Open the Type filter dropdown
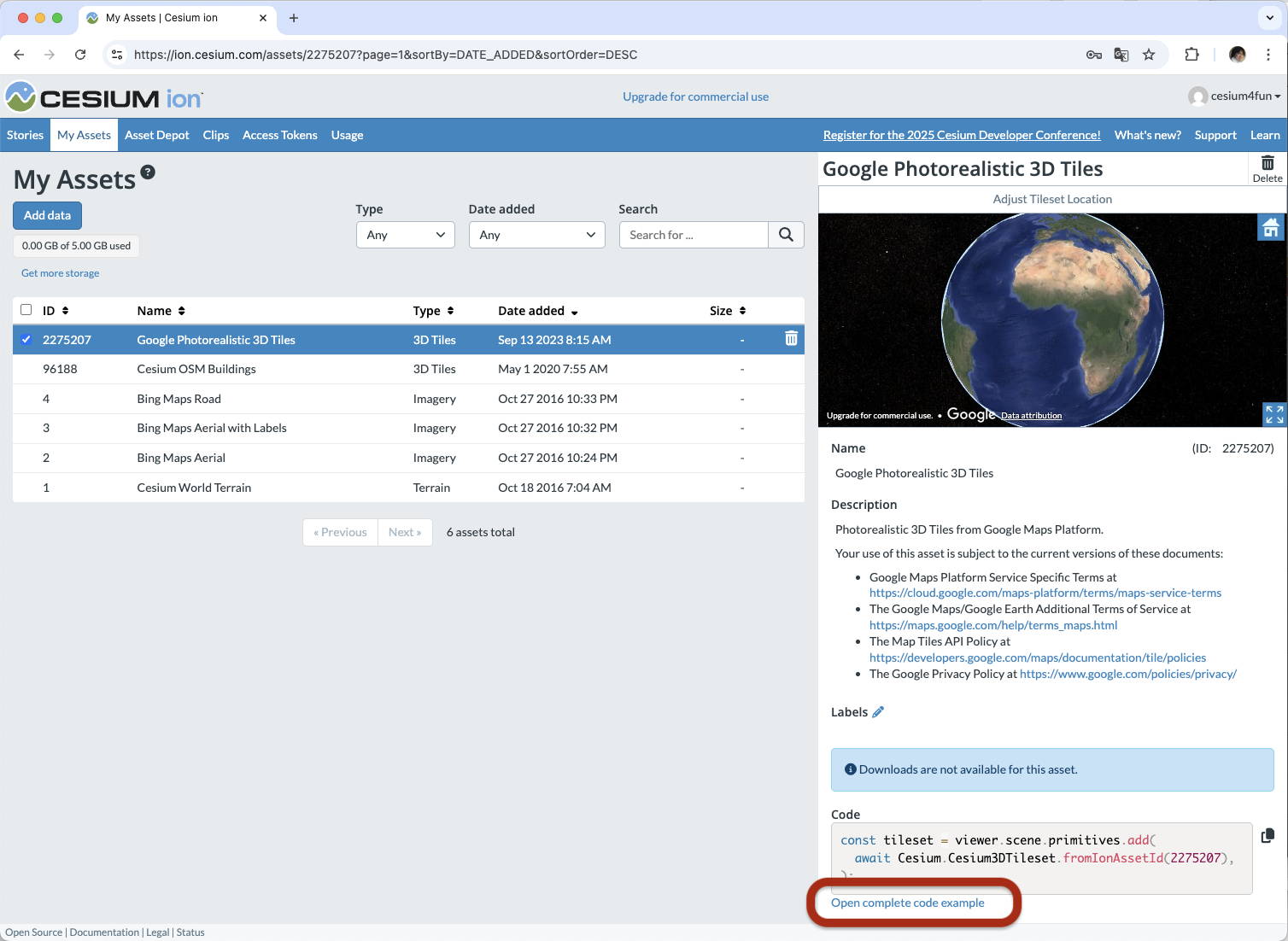Viewport: 1288px width, 941px height. pyautogui.click(x=406, y=235)
